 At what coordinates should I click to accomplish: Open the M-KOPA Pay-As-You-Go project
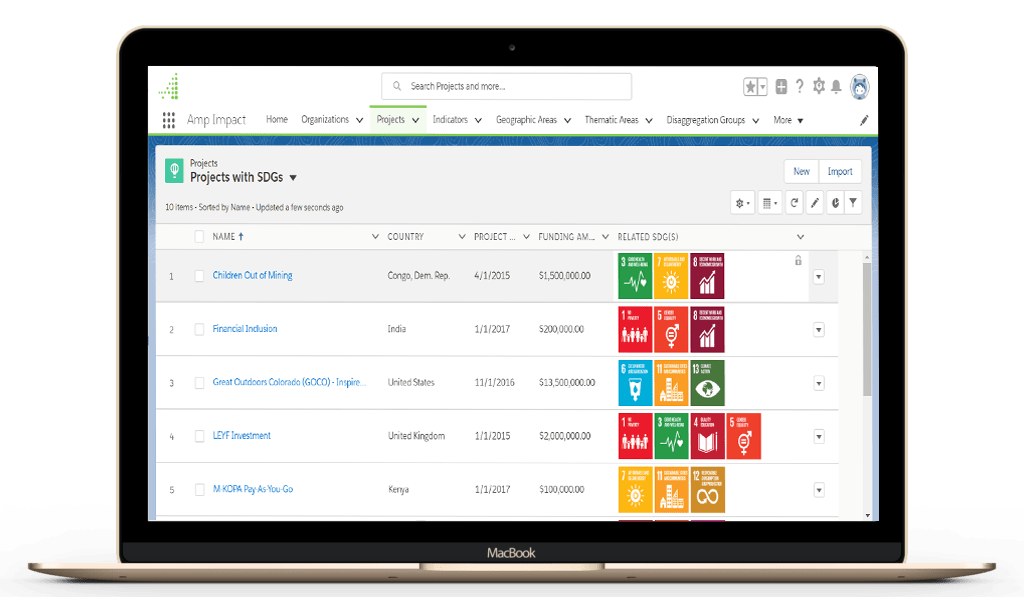pos(253,489)
